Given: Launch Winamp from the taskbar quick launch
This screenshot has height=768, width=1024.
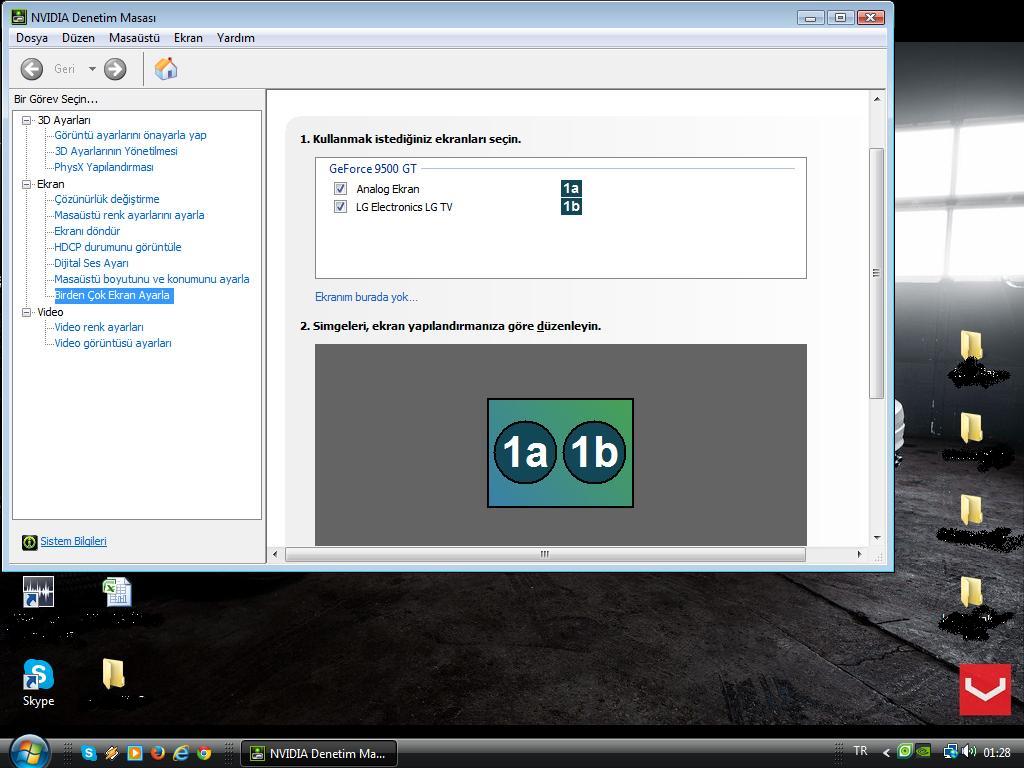Looking at the screenshot, I should coord(112,753).
